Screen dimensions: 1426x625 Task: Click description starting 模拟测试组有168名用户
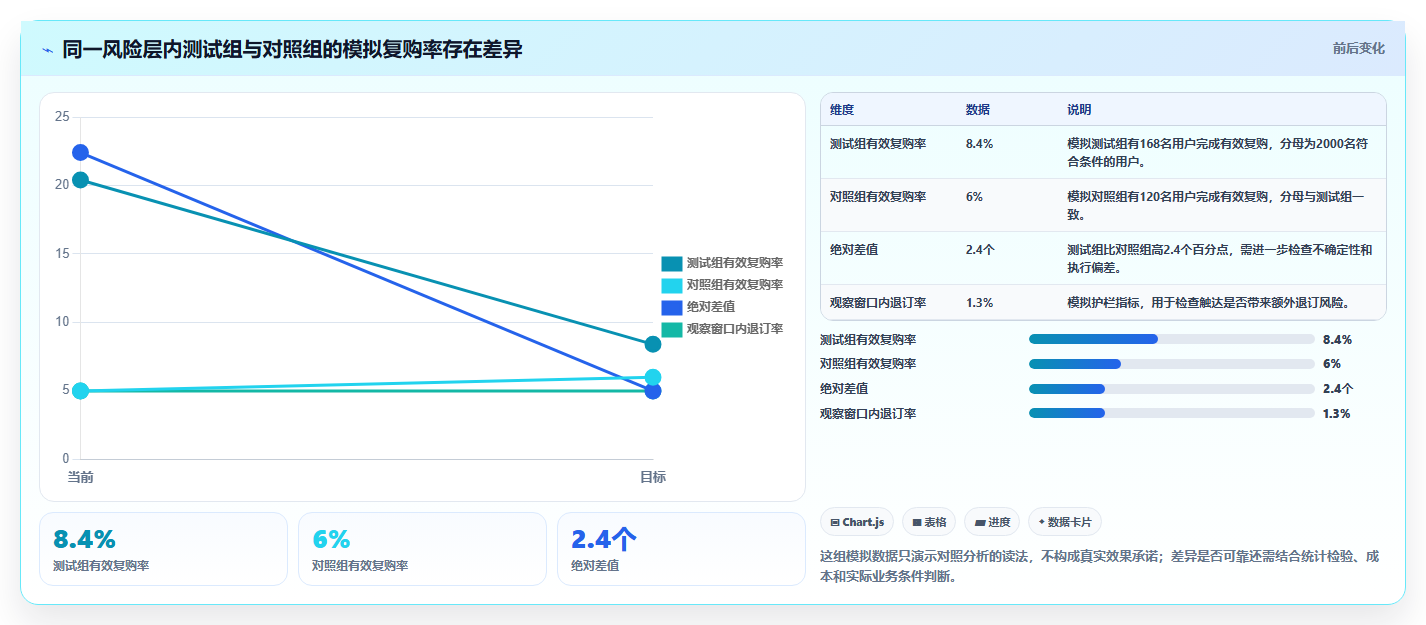pos(1219,152)
